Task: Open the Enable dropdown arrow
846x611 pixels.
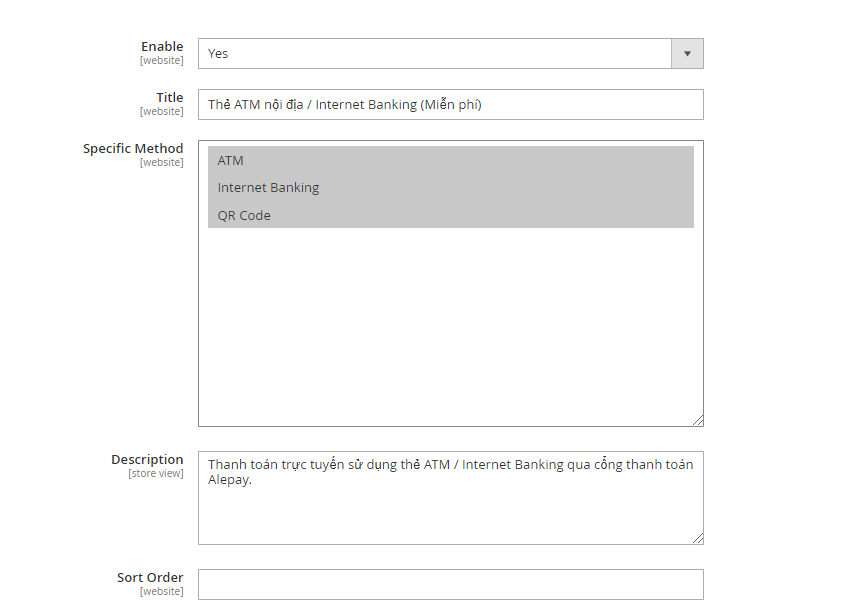Action: coord(687,53)
